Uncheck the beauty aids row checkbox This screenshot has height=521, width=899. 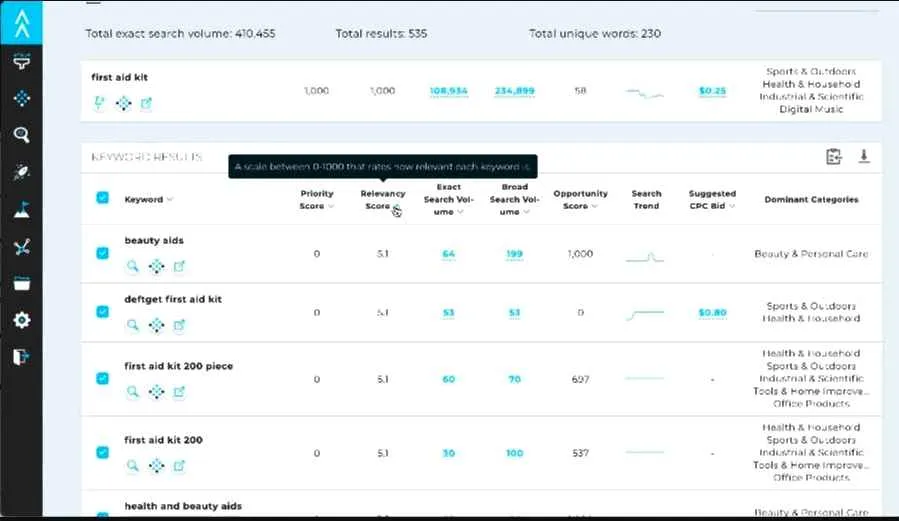103,253
